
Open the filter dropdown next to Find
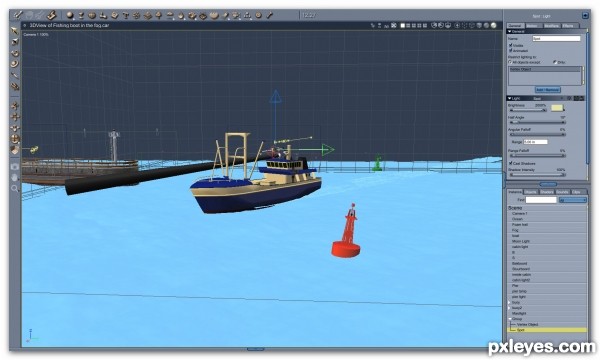[573, 200]
